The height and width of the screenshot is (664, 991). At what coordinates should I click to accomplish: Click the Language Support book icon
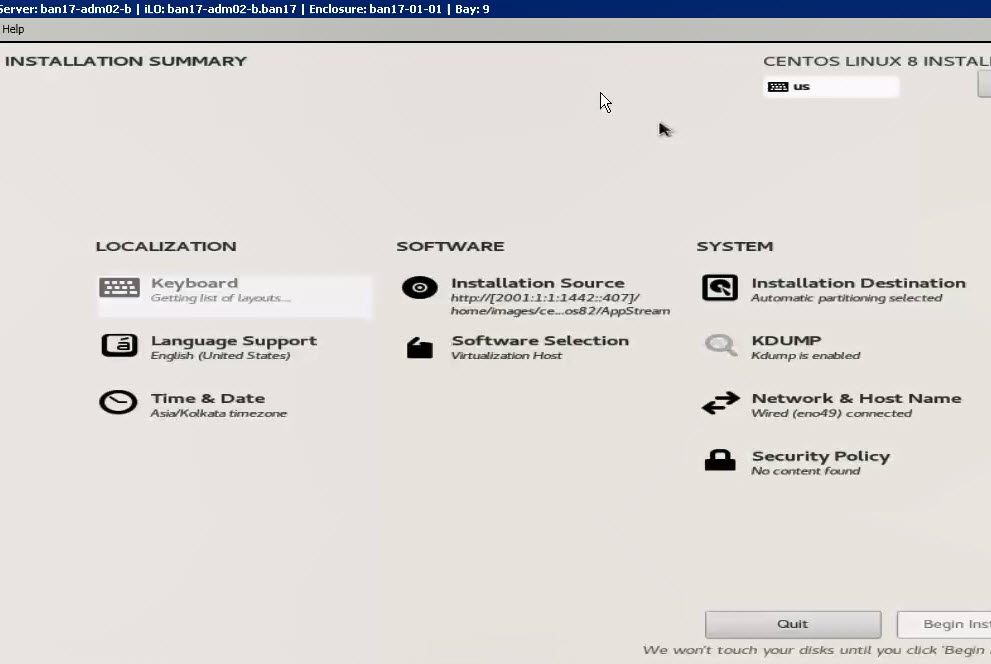click(118, 345)
